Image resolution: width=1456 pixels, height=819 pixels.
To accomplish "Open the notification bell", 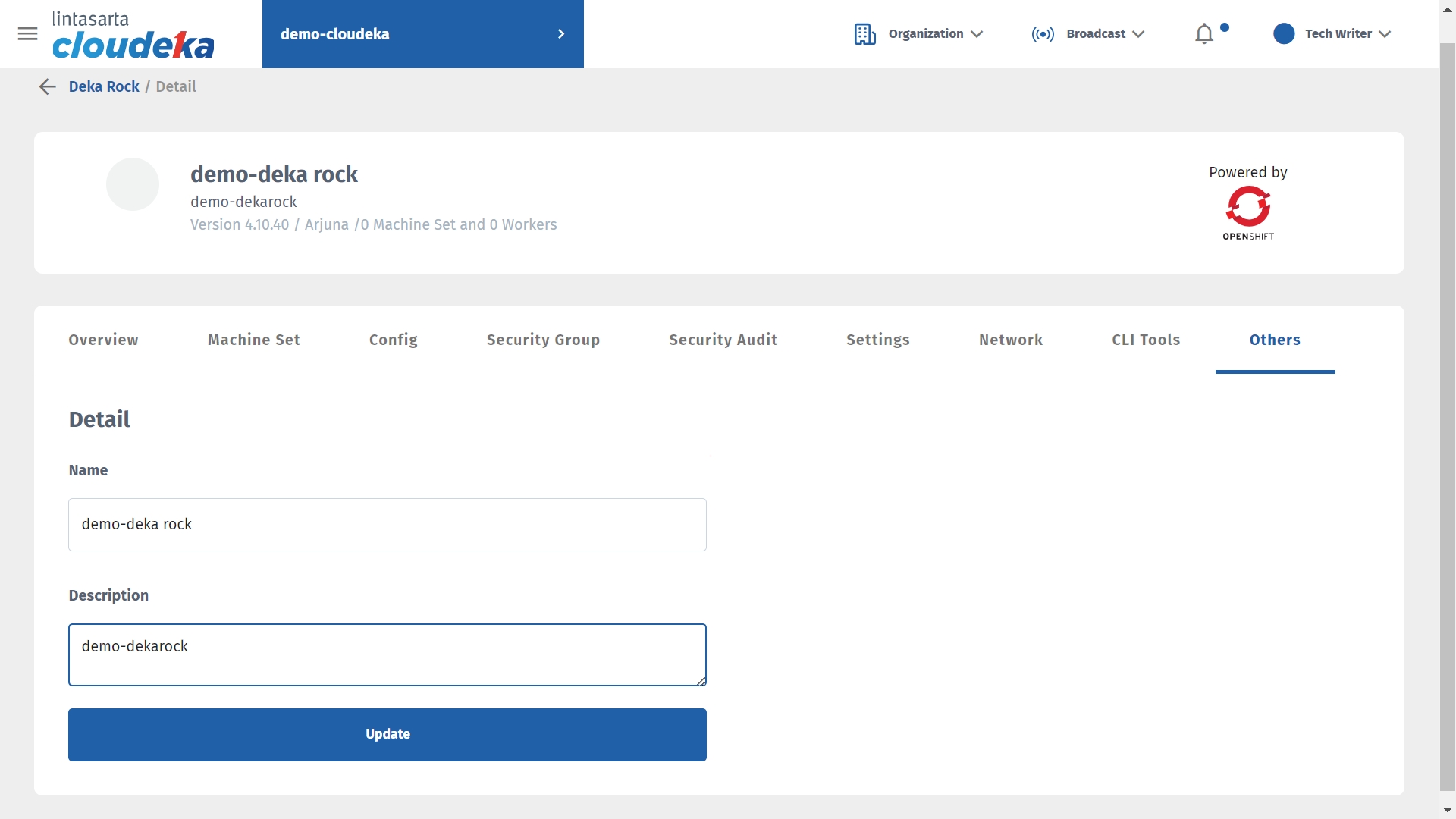I will (1203, 34).
